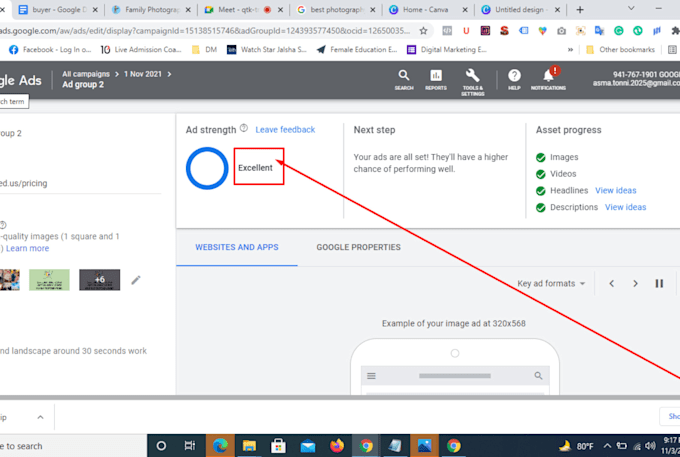Screen dimensions: 680x457
Task: Click the Leave feedback link
Action: (285, 130)
